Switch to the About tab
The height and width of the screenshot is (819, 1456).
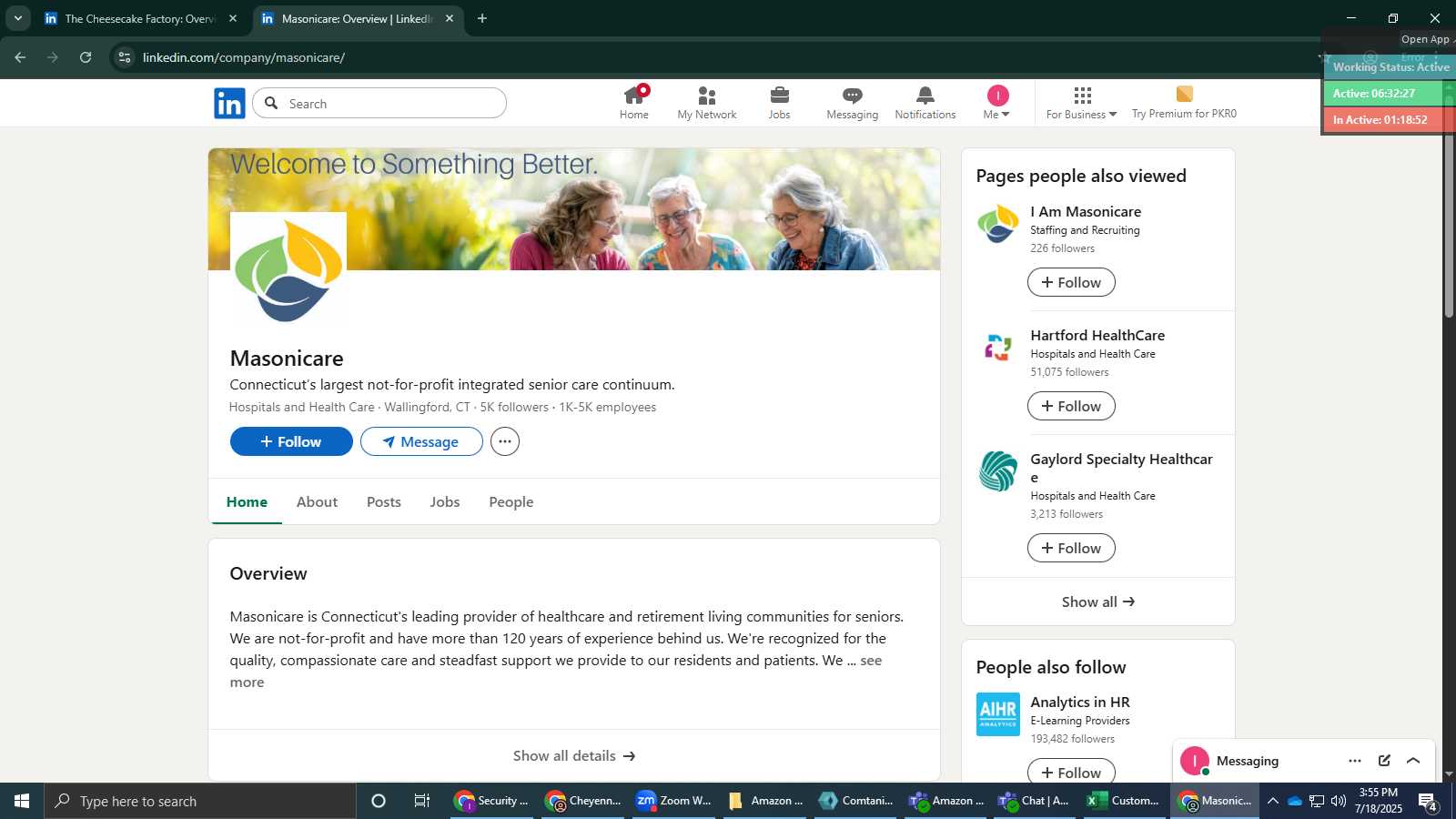pos(317,501)
